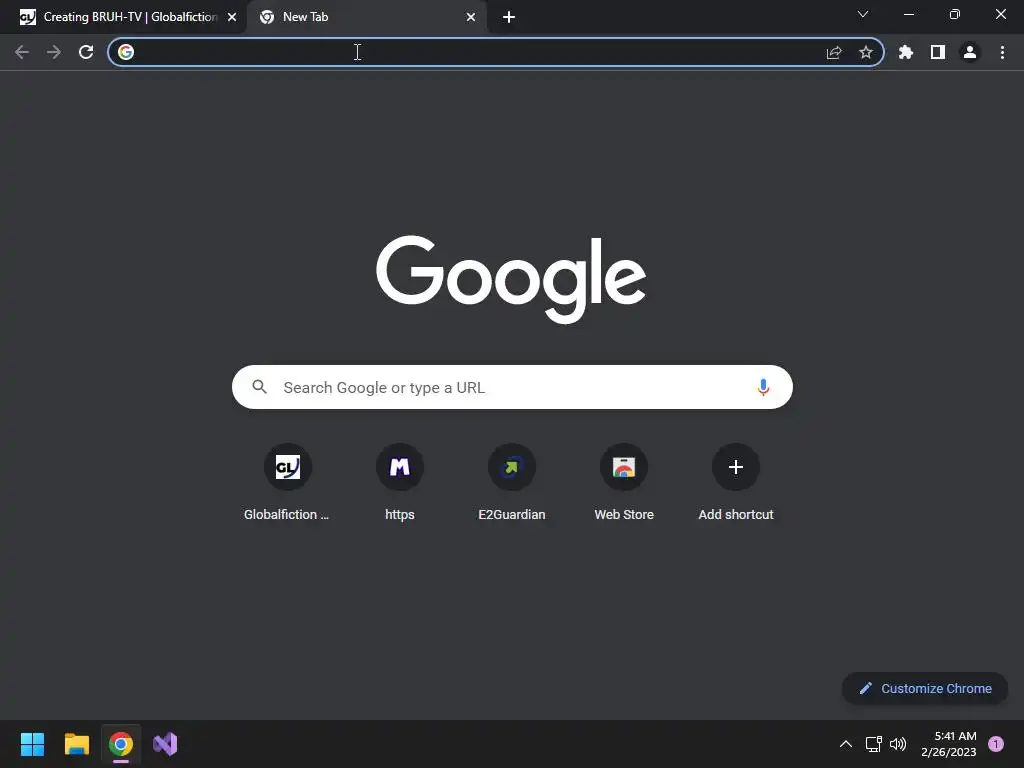Select the New Tab tab

click(366, 17)
